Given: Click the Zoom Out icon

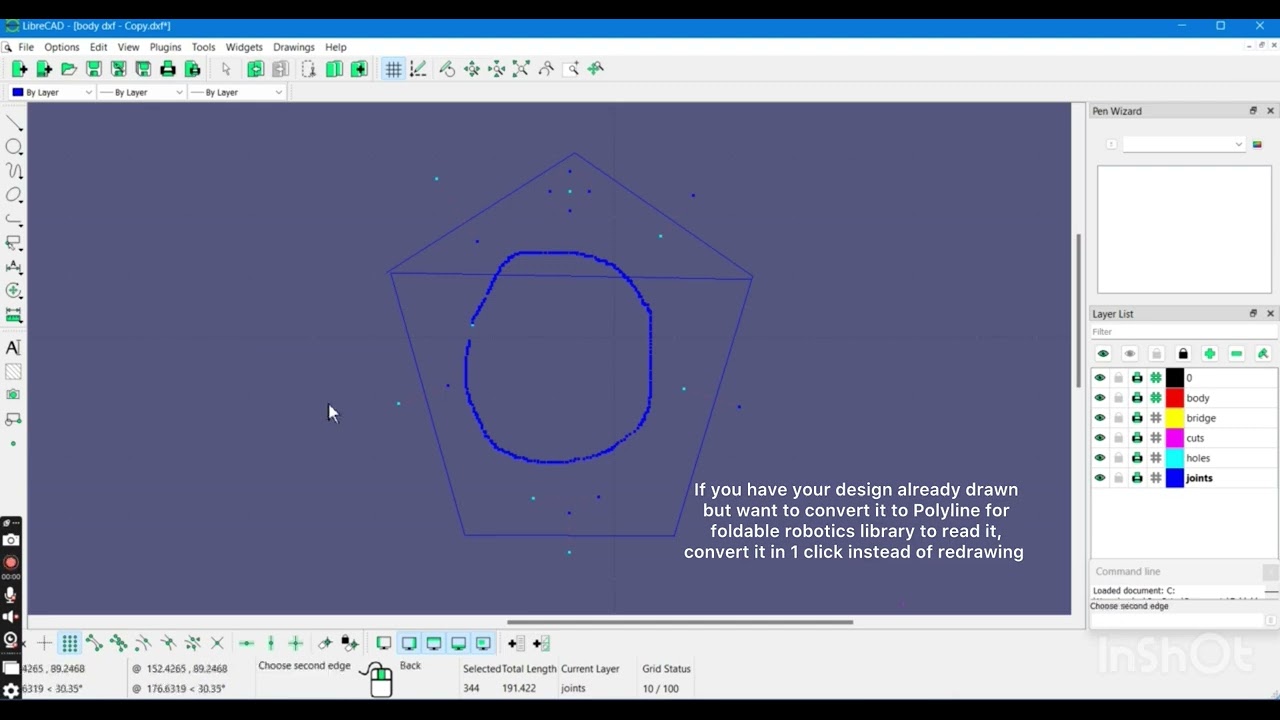Looking at the screenshot, I should (497, 69).
